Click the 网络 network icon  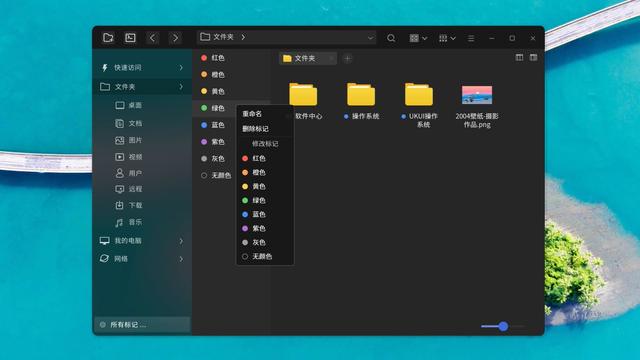pos(104,259)
